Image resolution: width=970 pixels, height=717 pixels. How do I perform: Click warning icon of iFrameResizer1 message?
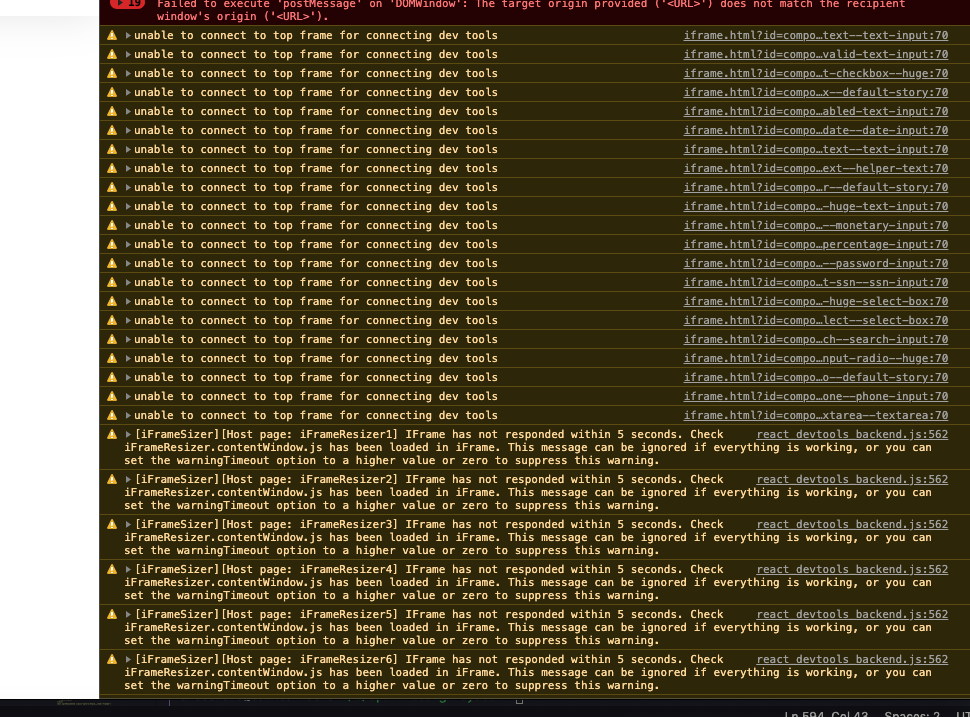[x=112, y=434]
